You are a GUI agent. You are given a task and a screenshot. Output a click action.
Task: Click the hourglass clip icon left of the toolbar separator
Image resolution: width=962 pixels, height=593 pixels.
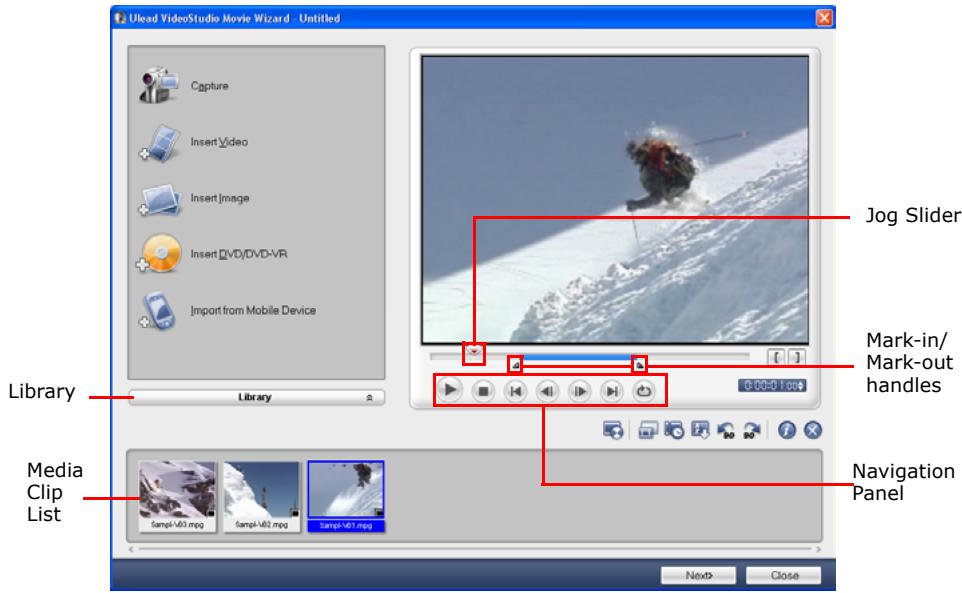coord(612,430)
